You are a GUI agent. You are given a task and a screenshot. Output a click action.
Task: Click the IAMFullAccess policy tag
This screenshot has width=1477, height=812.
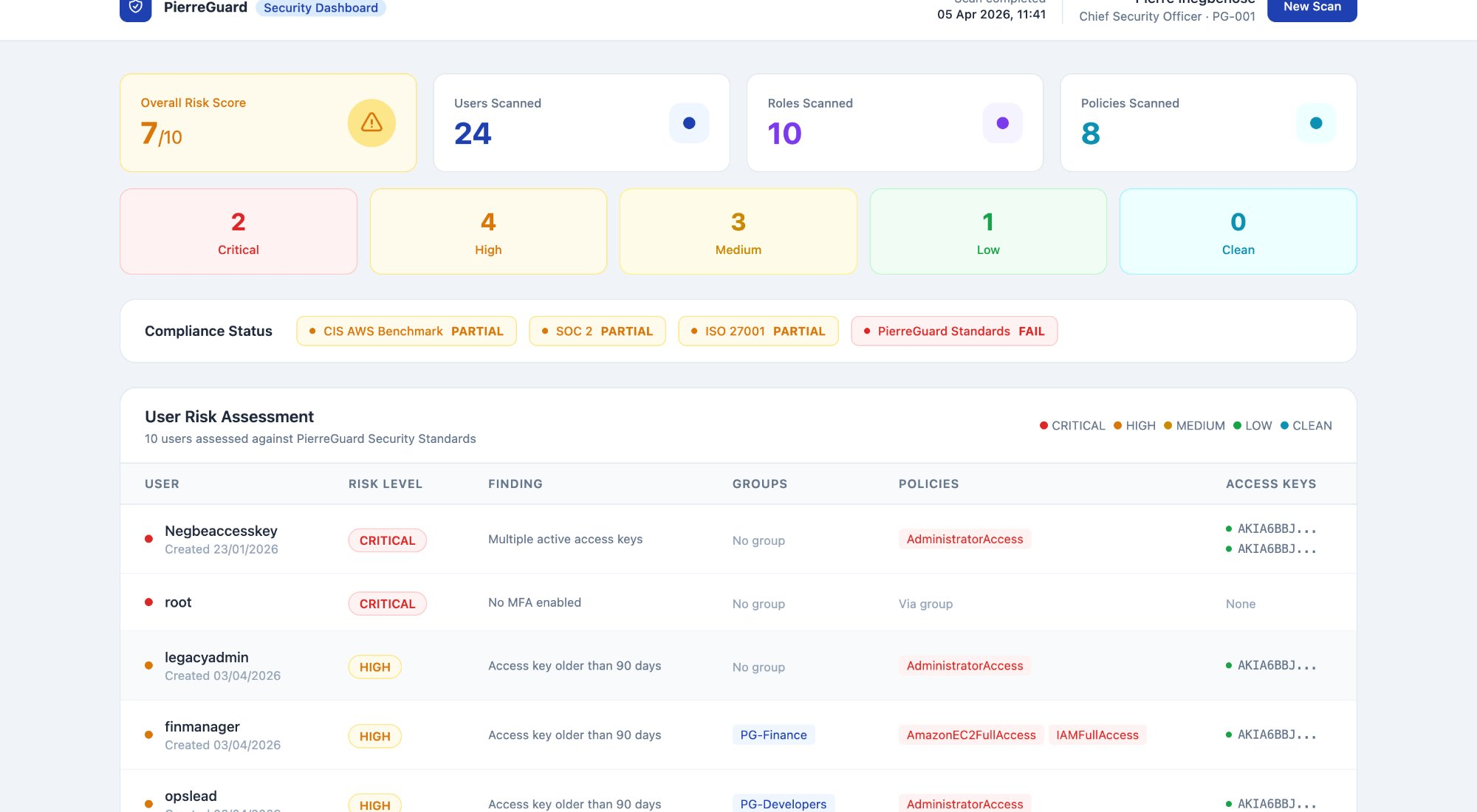coord(1097,735)
